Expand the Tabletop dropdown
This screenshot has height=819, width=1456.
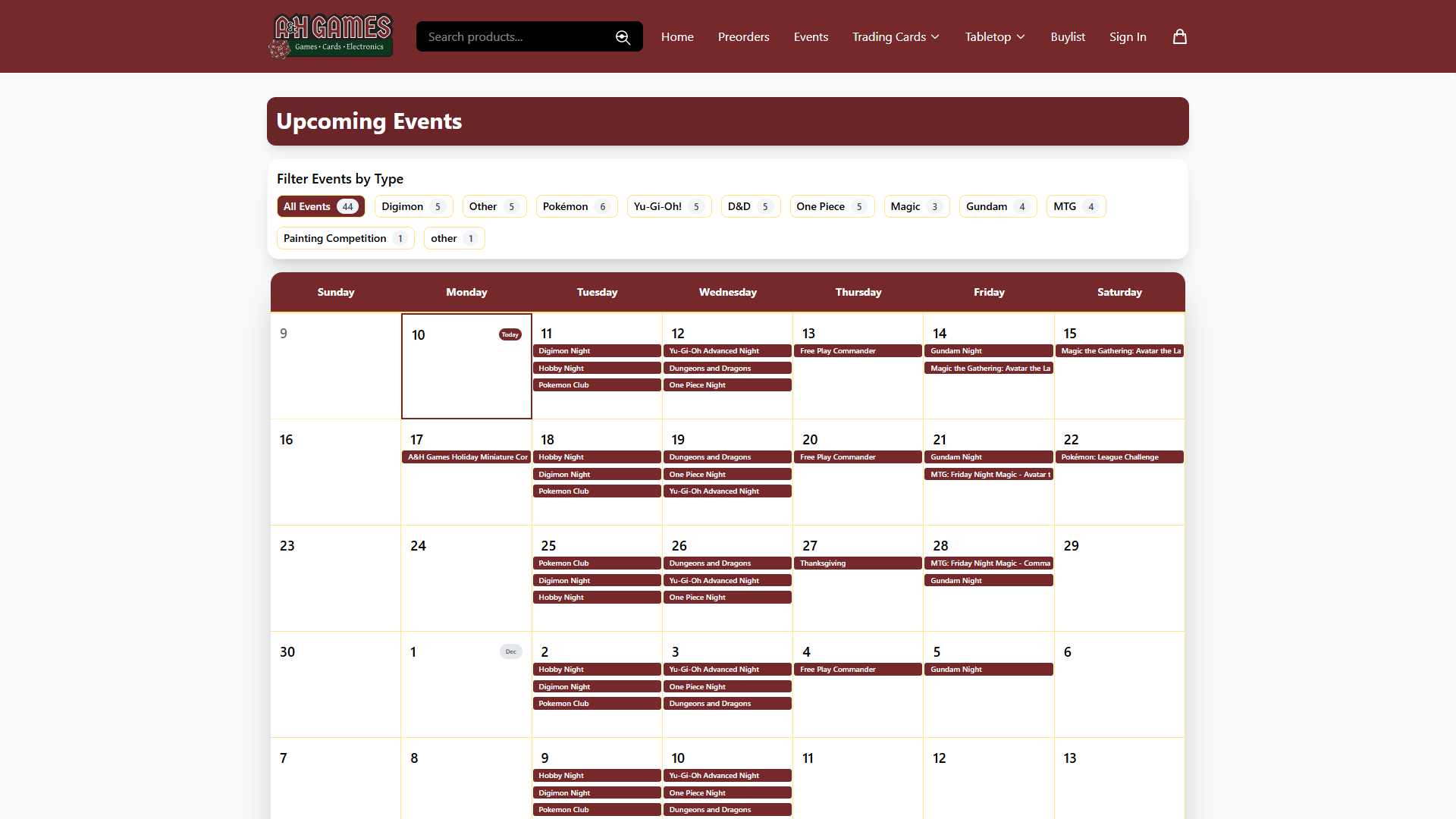(993, 36)
